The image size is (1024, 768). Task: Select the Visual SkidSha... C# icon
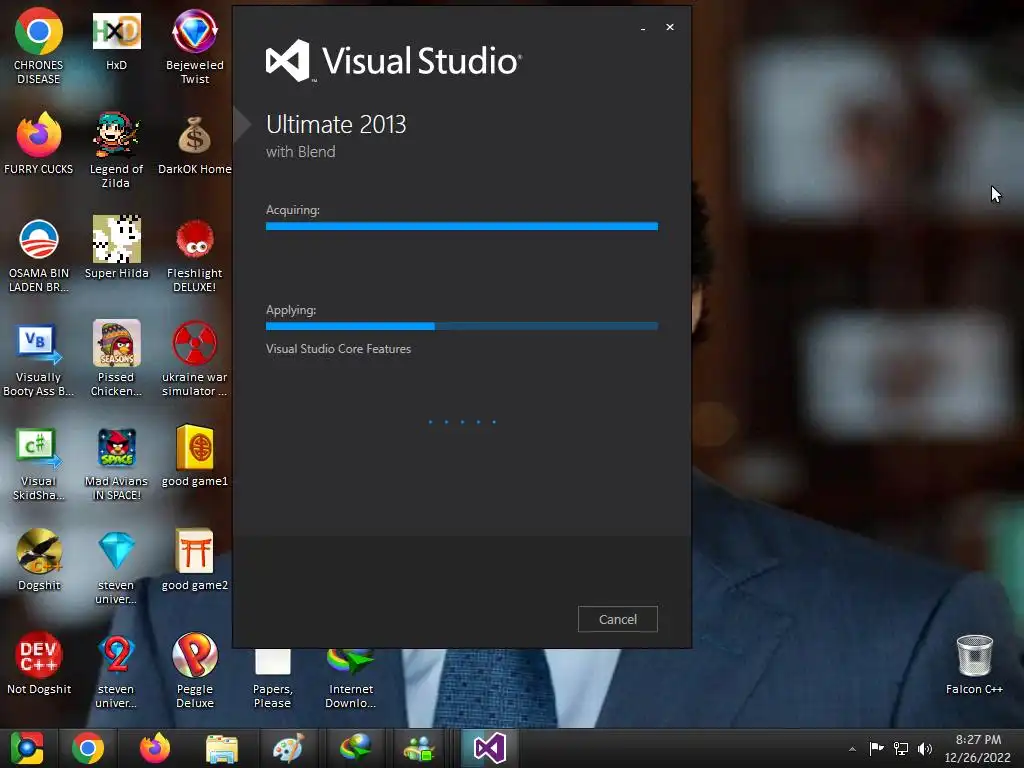click(x=39, y=463)
